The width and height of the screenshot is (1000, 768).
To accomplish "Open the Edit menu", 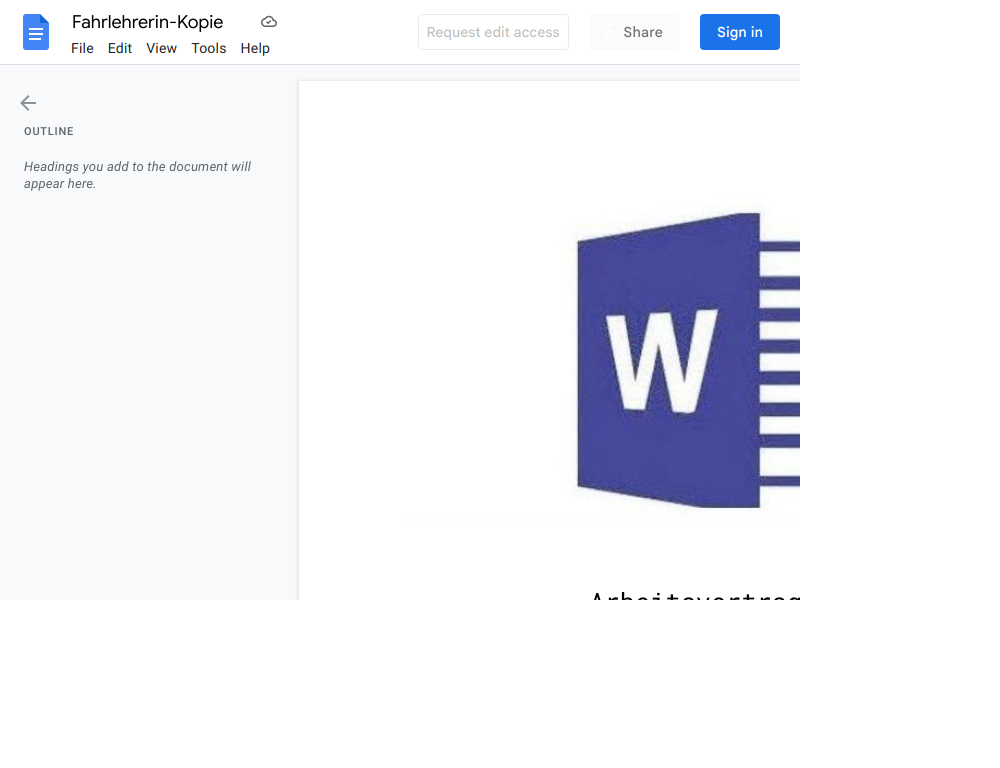I will tap(120, 48).
